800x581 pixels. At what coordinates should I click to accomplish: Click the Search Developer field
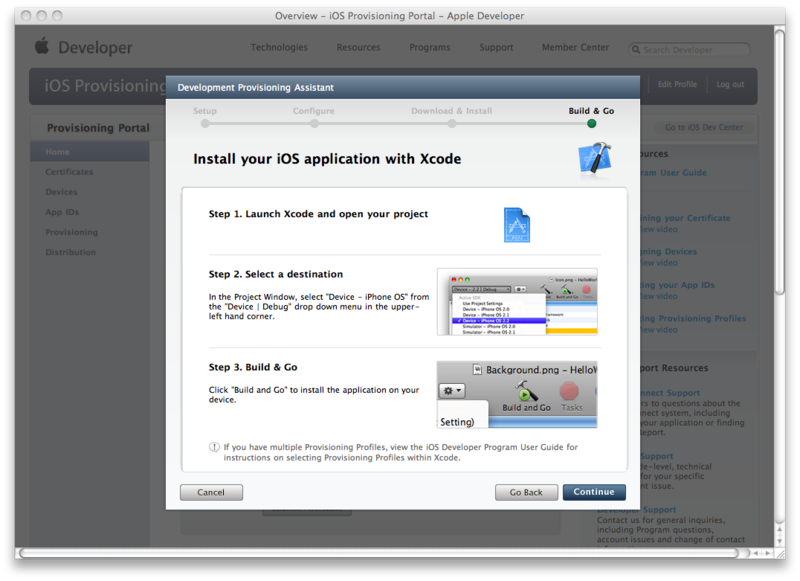pos(689,49)
